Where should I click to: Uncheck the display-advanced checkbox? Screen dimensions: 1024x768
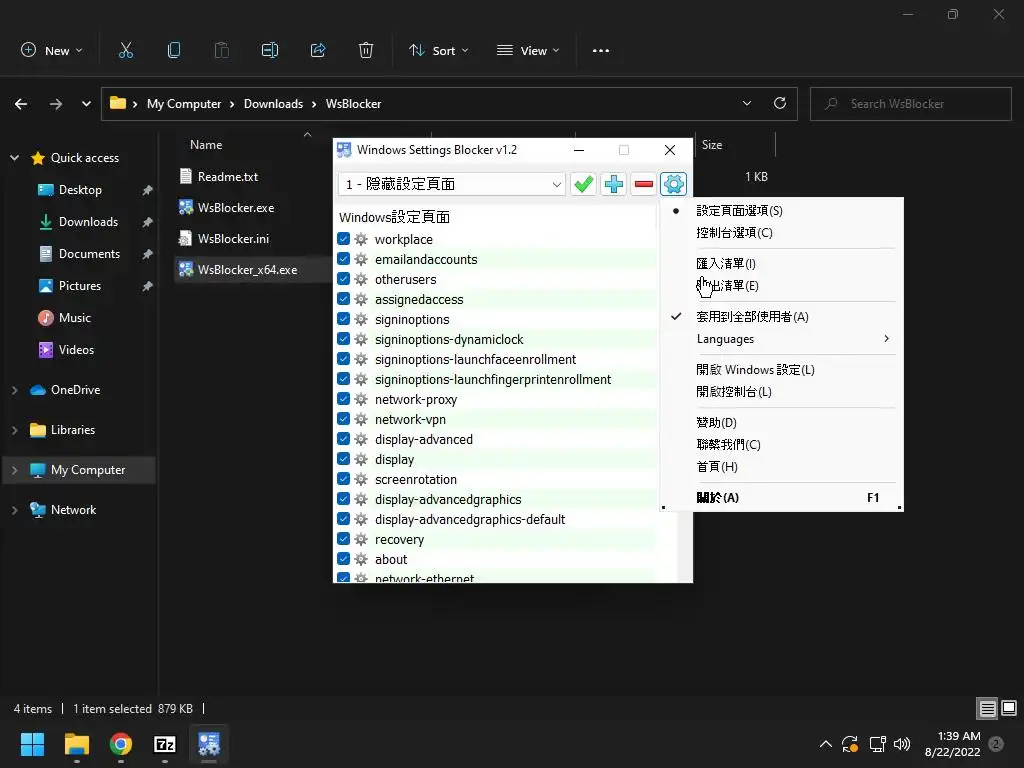pos(344,439)
